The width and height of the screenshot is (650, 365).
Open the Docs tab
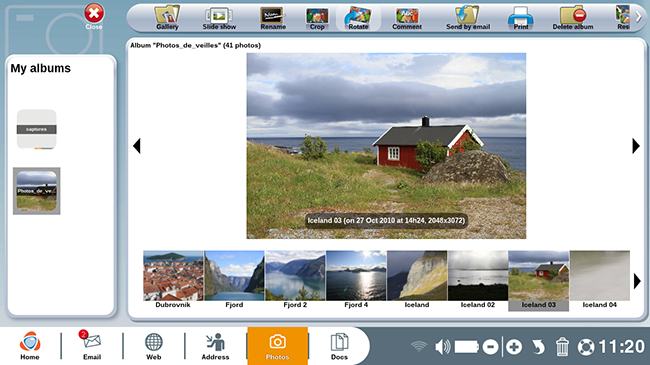(339, 346)
